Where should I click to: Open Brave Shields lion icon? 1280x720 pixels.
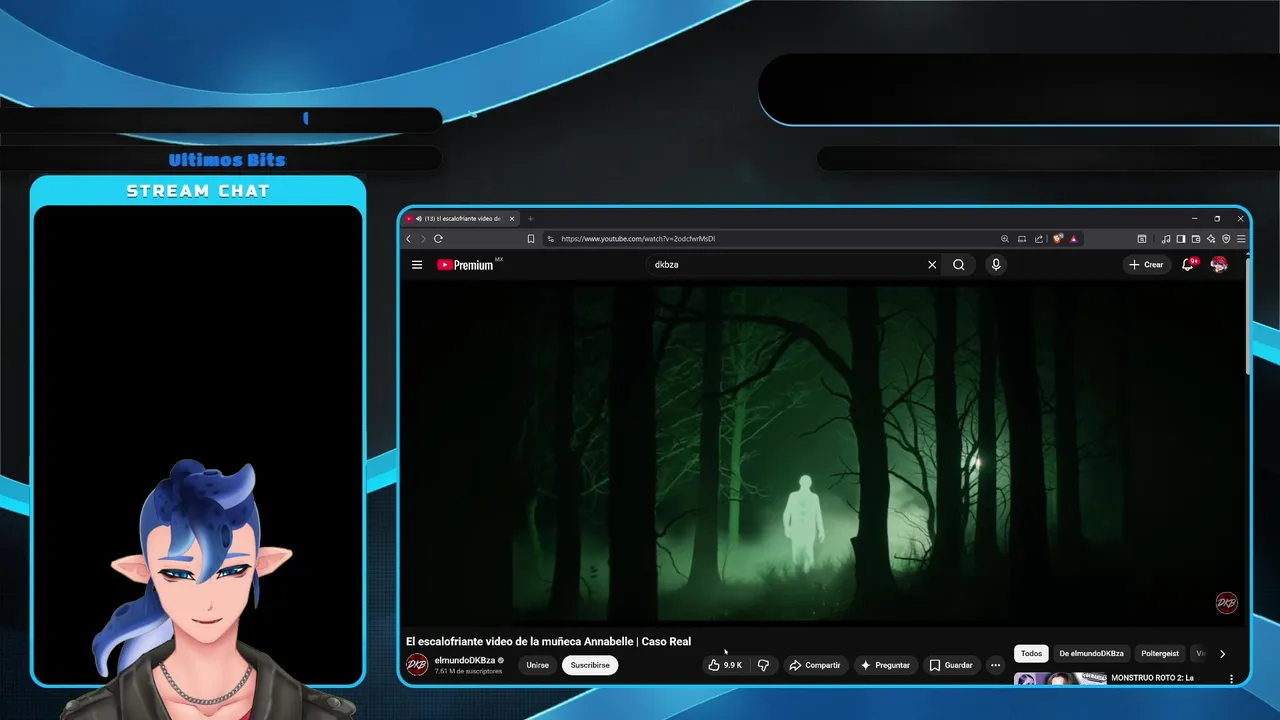[1058, 239]
